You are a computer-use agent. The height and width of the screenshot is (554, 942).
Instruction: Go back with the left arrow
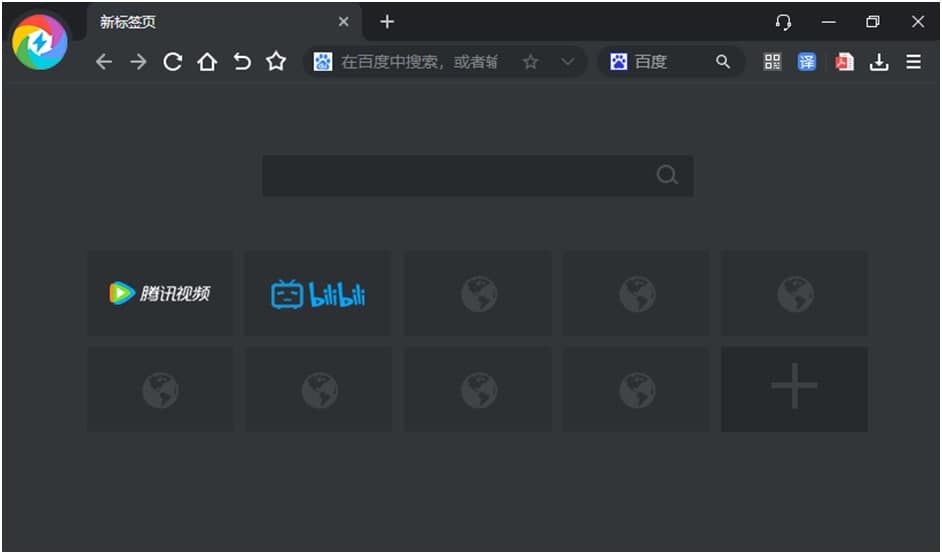[x=104, y=61]
